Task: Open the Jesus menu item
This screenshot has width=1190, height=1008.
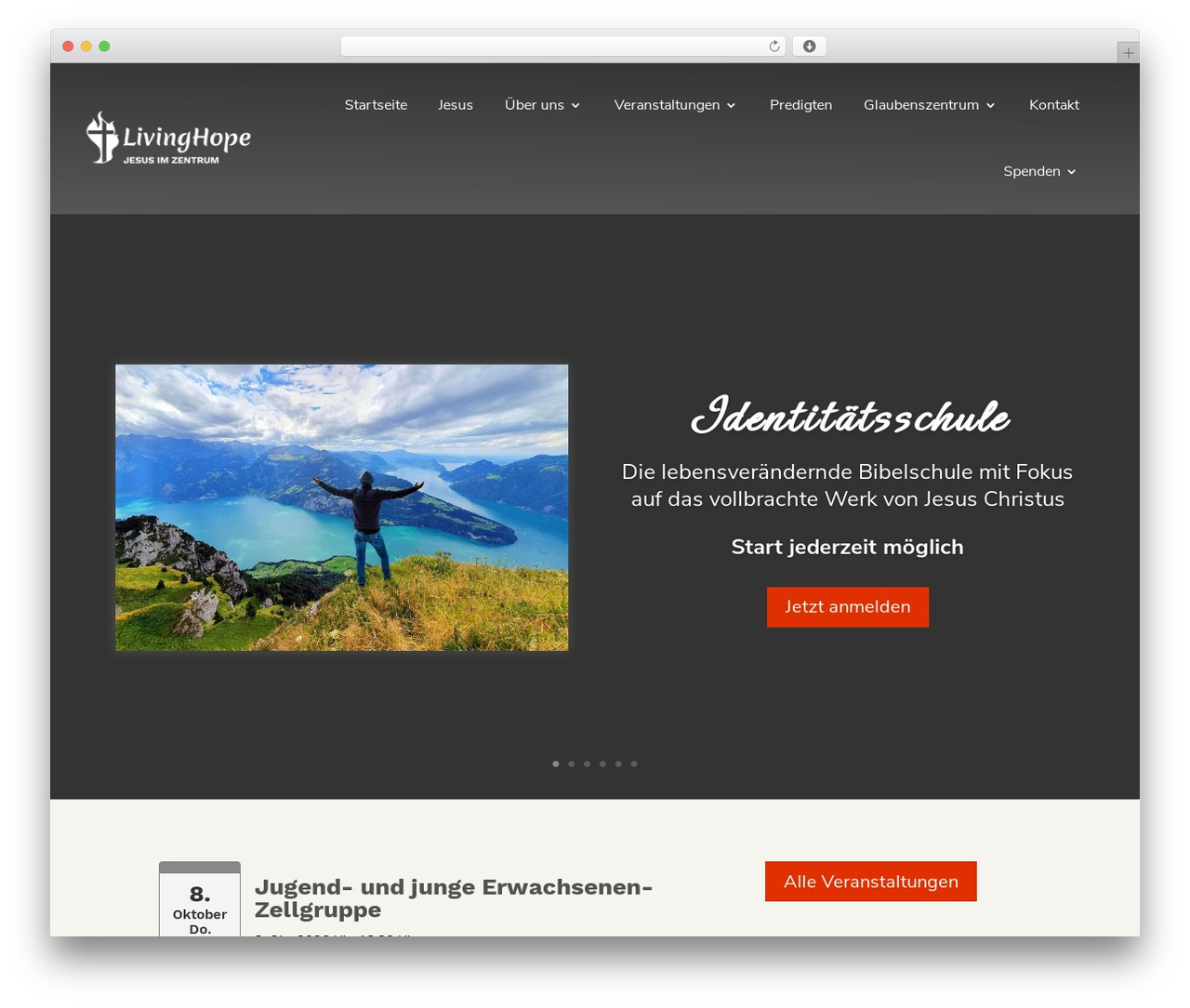Action: (x=456, y=105)
